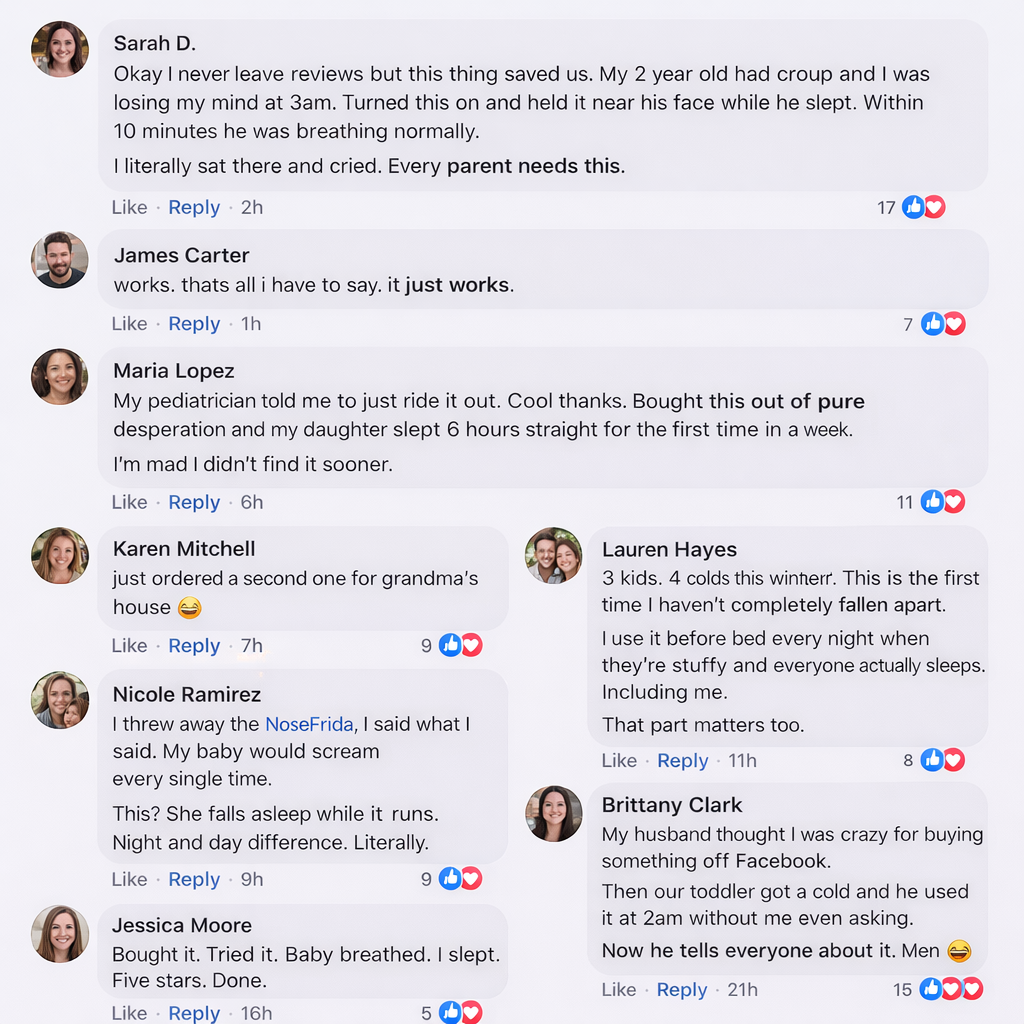Screen dimensions: 1024x1024
Task: Click reaction icons on Jessica Moore's comment
Action: pos(461,1013)
